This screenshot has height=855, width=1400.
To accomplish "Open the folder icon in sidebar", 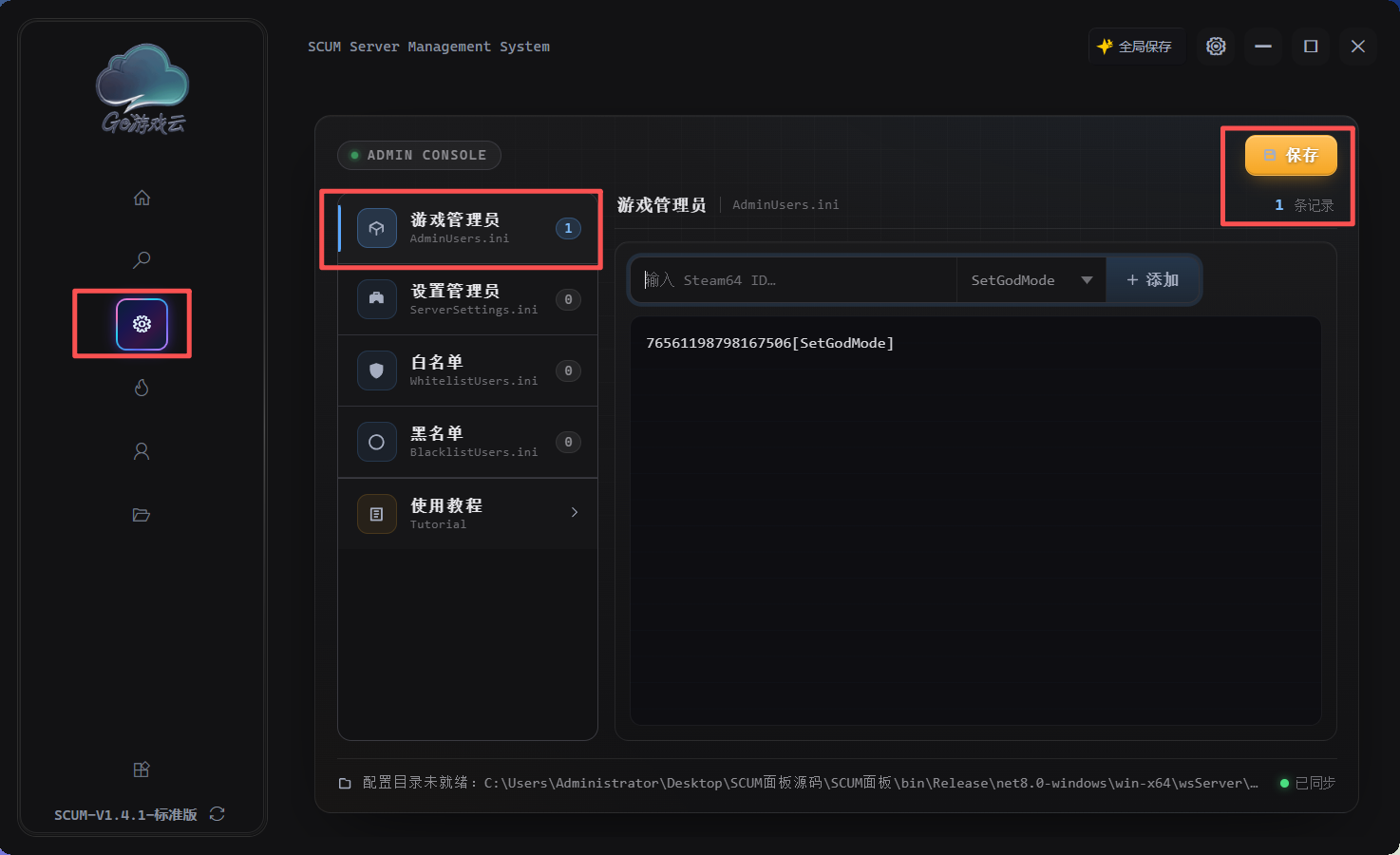I will pyautogui.click(x=142, y=515).
